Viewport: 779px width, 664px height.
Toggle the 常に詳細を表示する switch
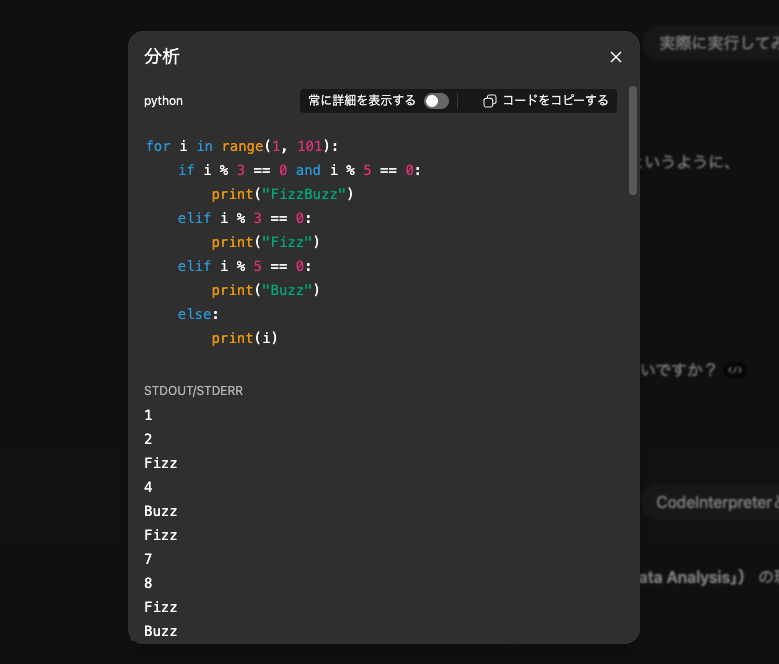tap(436, 101)
